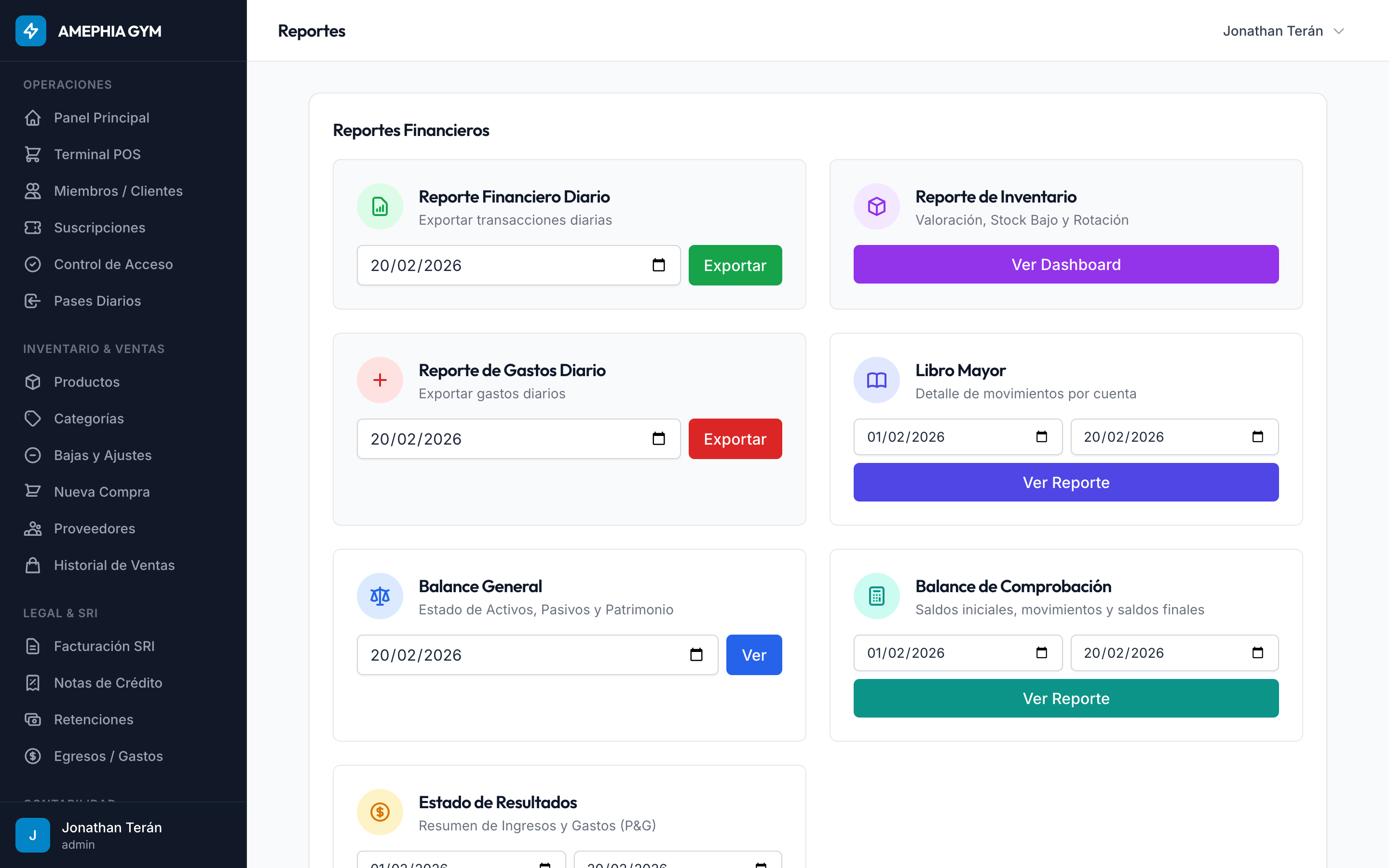This screenshot has width=1389, height=868.
Task: Open the Suscripciones section
Action: click(123, 228)
